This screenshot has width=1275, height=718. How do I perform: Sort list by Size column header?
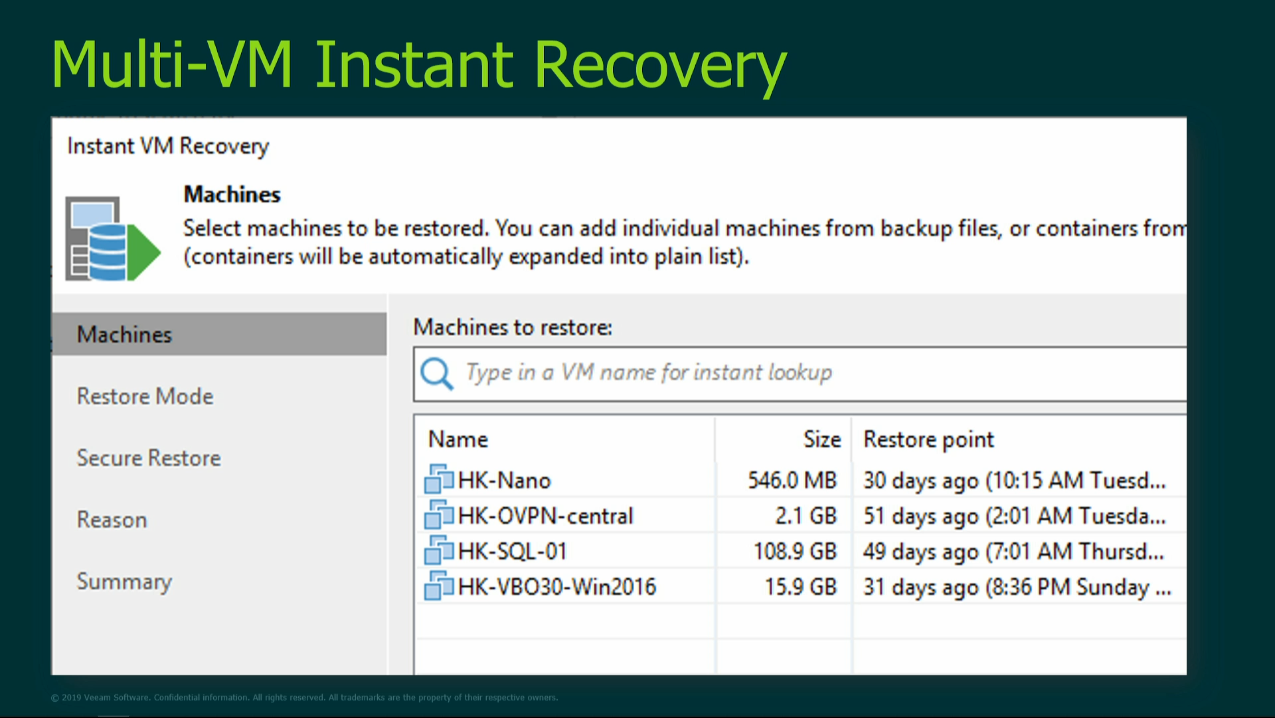coord(820,440)
